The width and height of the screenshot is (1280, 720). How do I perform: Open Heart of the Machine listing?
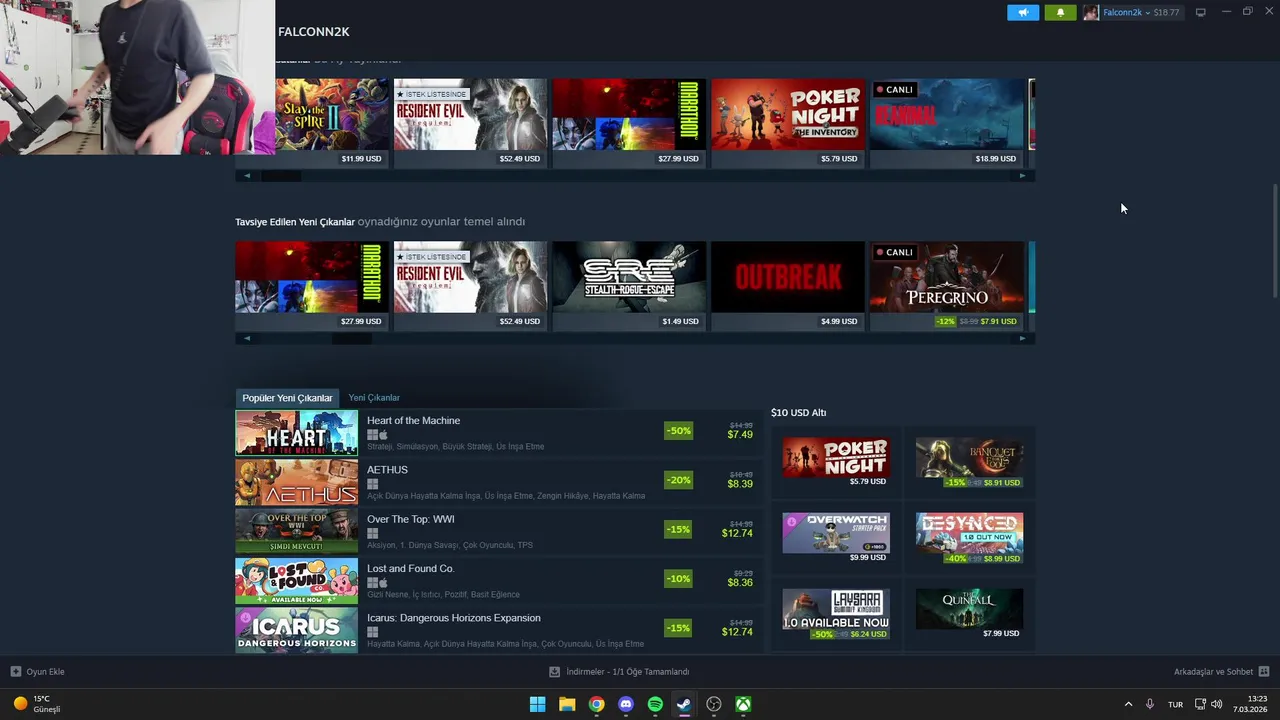pyautogui.click(x=498, y=433)
